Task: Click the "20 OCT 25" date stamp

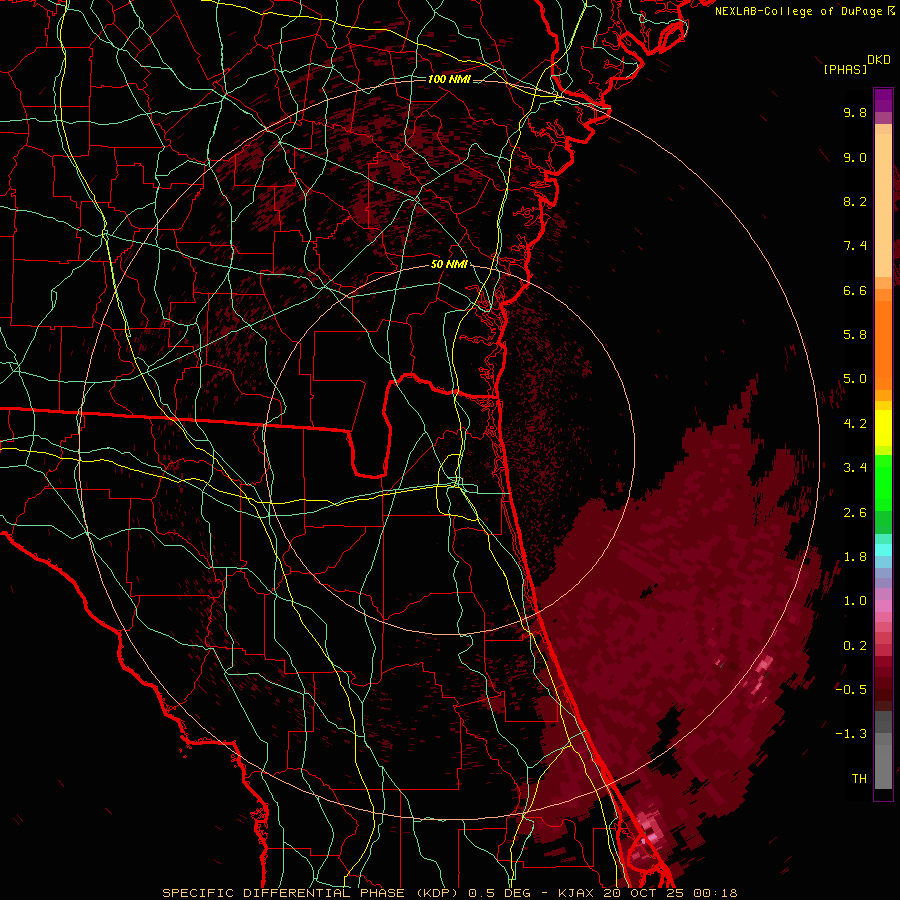Action: 642,893
